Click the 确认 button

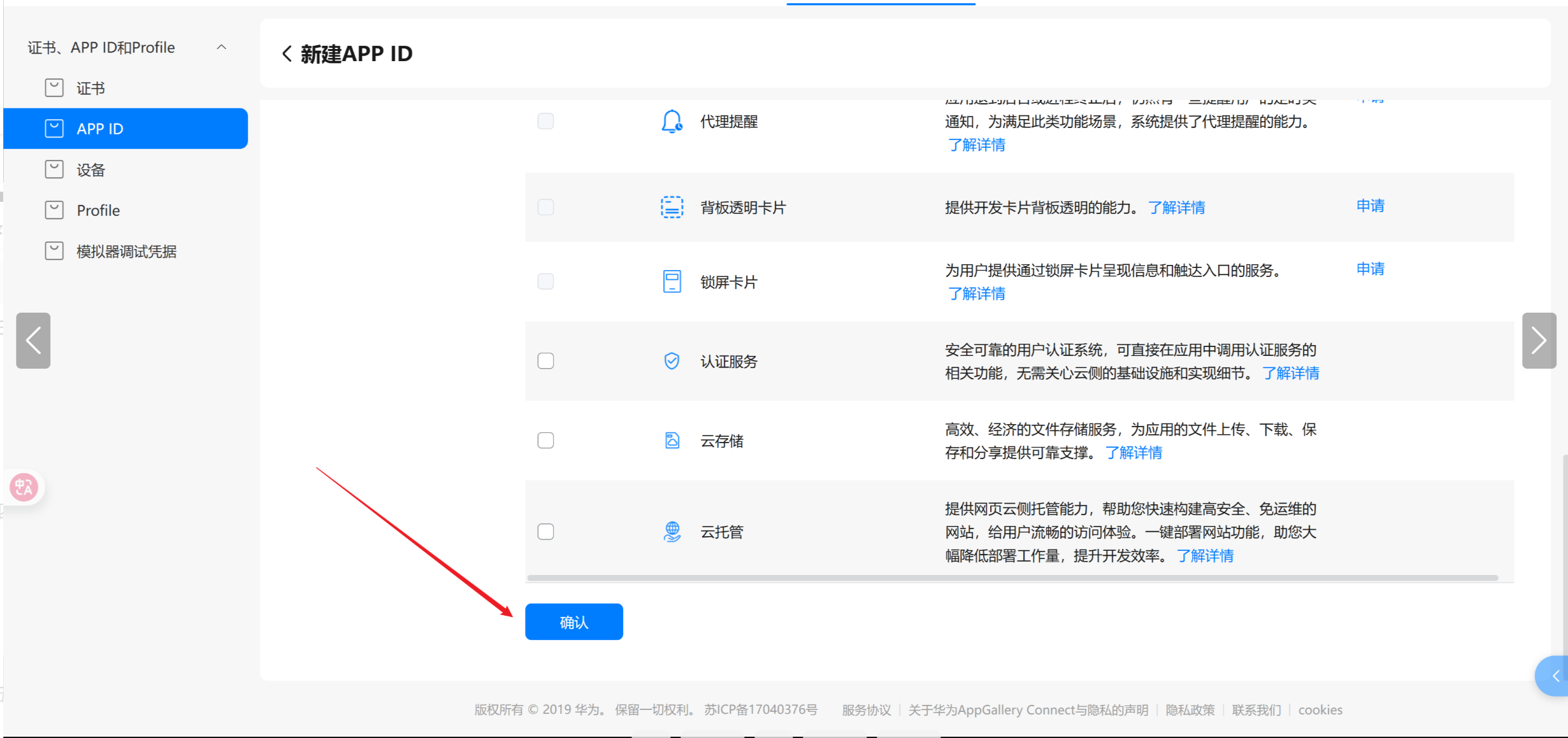click(x=573, y=621)
